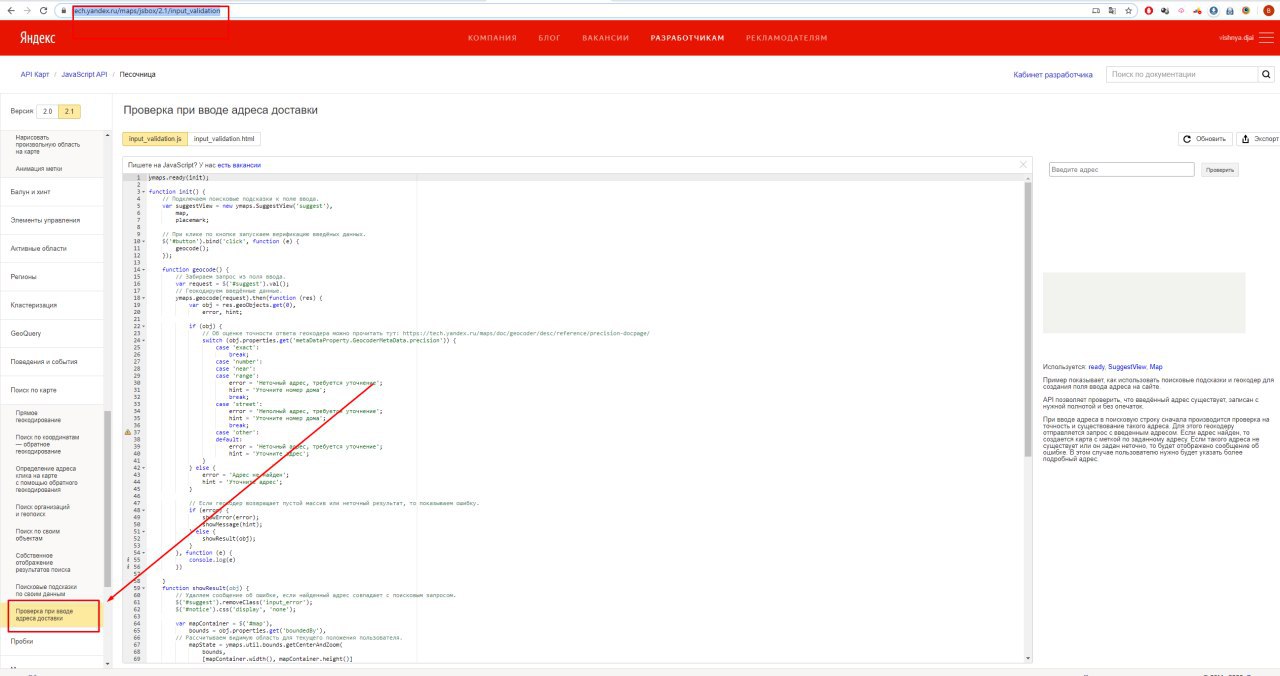Open ВАКАНСИИ in the top navigation
The height and width of the screenshot is (676, 1280).
pyautogui.click(x=605, y=38)
